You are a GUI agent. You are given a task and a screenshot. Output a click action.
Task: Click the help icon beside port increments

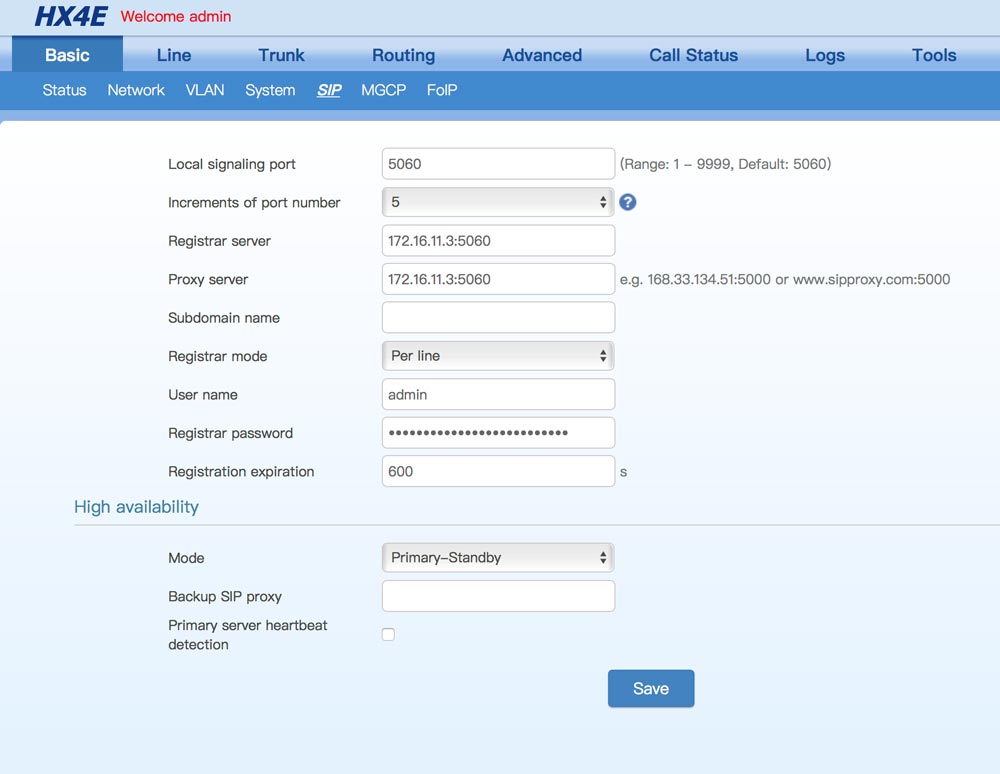[x=628, y=202]
